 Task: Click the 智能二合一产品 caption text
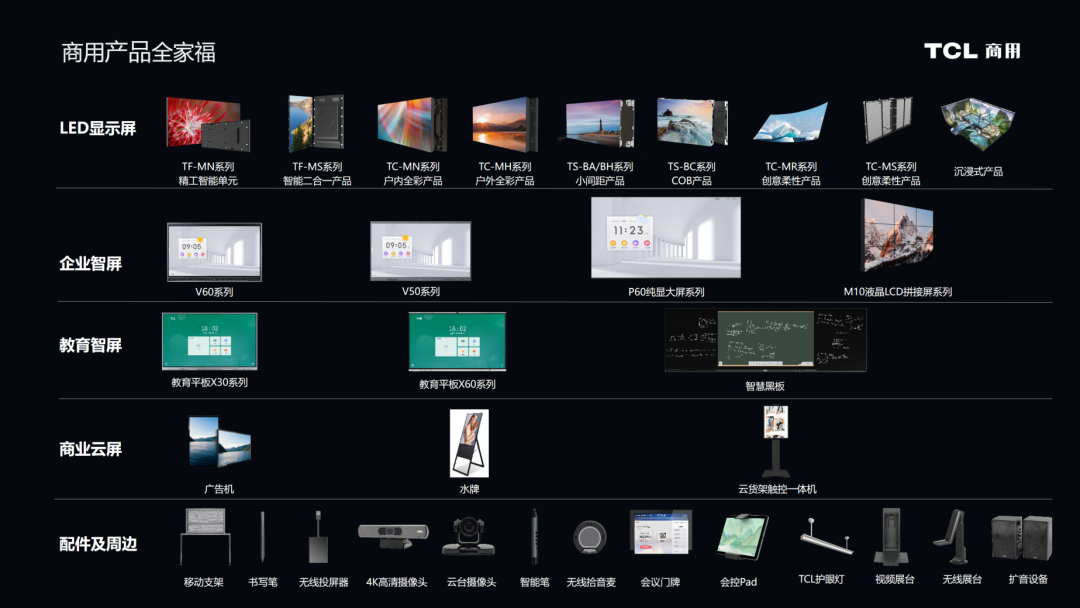317,180
